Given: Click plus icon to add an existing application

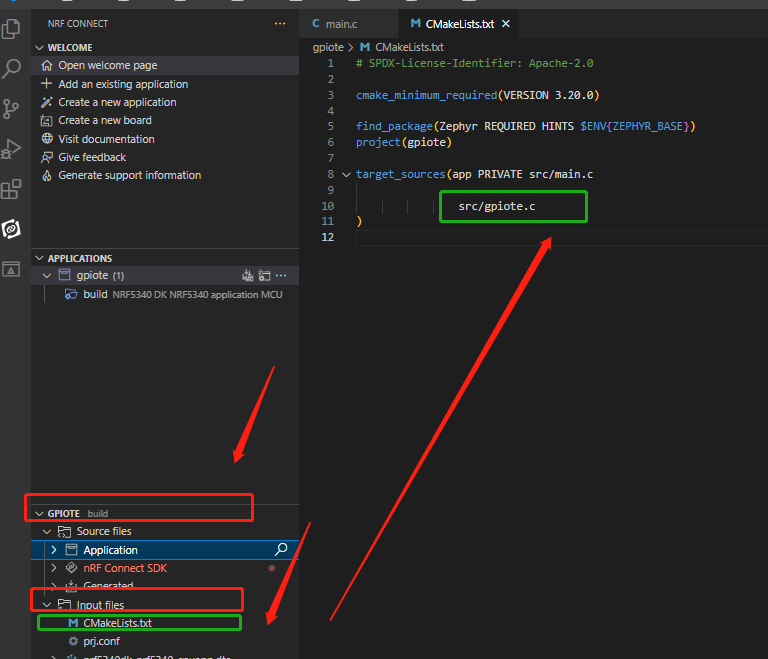Looking at the screenshot, I should 47,84.
